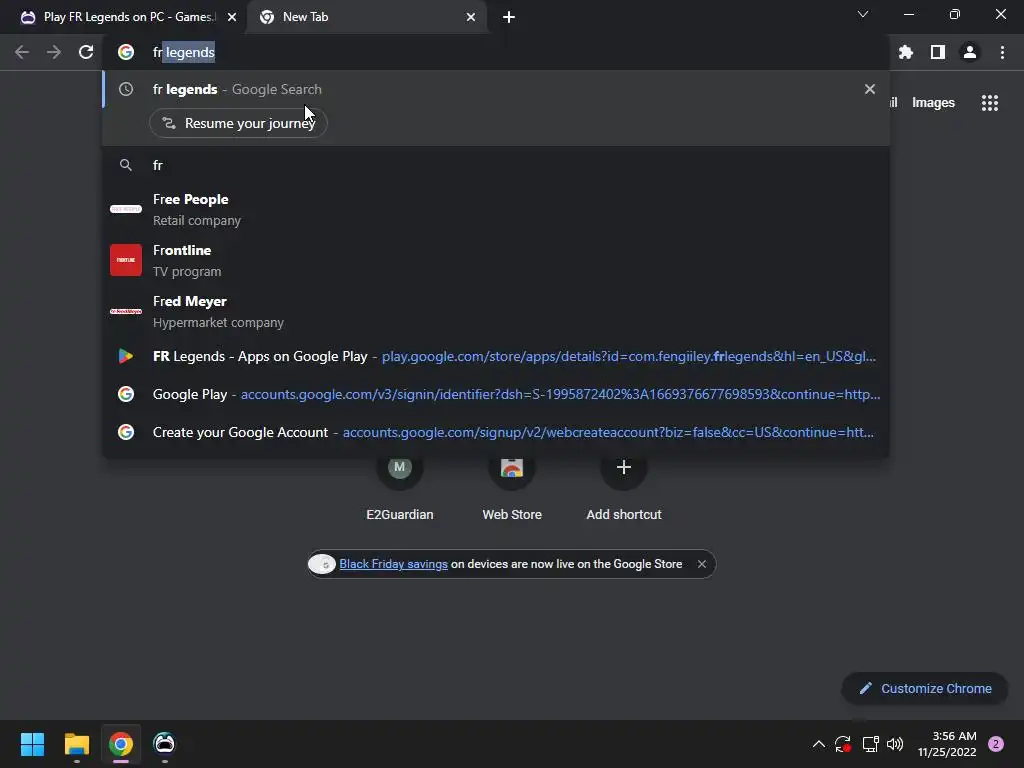The image size is (1024, 768).
Task: Dismiss the Google Store promo banner
Action: coord(701,564)
